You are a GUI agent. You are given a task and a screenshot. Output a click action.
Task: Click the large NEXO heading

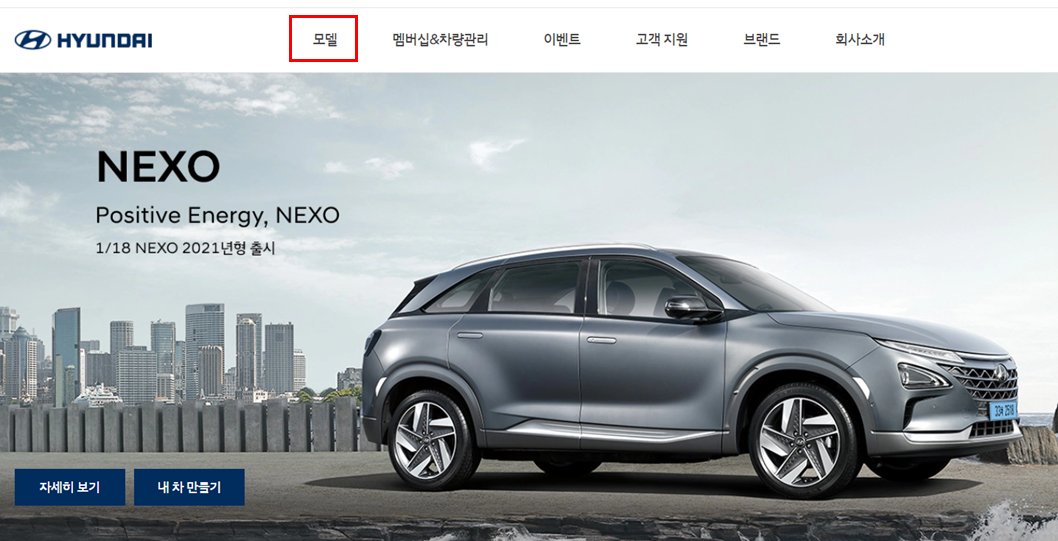tap(158, 167)
